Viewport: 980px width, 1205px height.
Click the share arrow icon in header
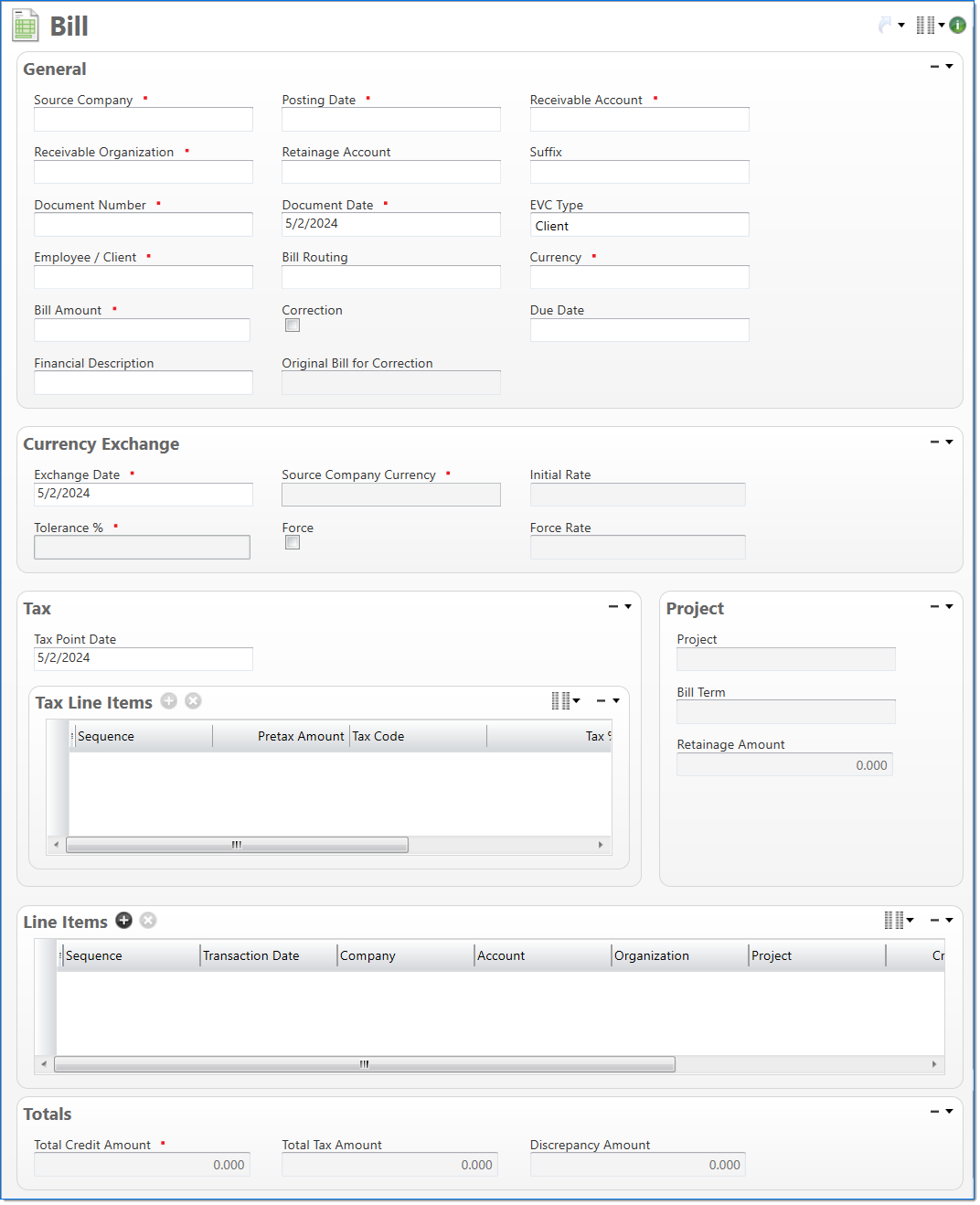tap(885, 26)
